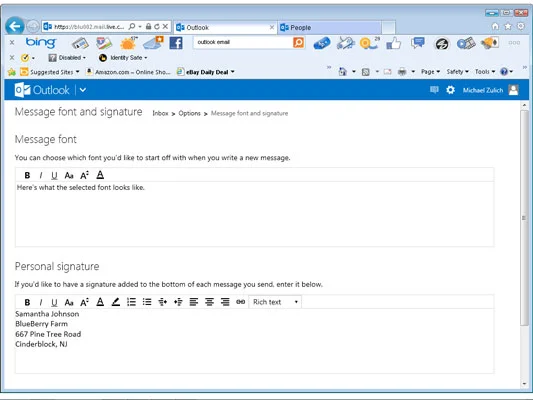Screen dimensions: 533x400
Task: Go to Options in the breadcrumb
Action: pos(189,113)
